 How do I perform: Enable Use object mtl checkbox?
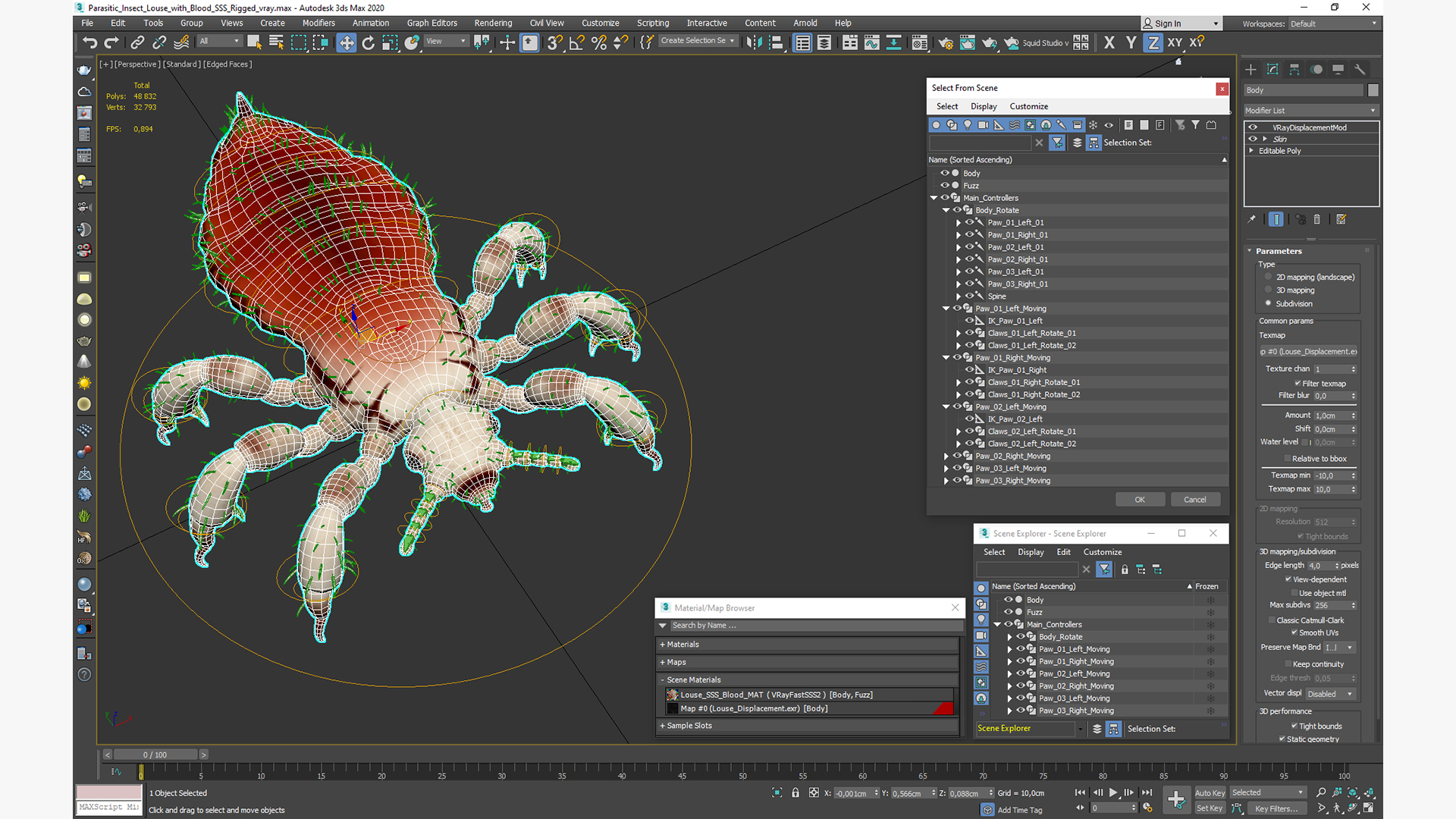pos(1293,593)
